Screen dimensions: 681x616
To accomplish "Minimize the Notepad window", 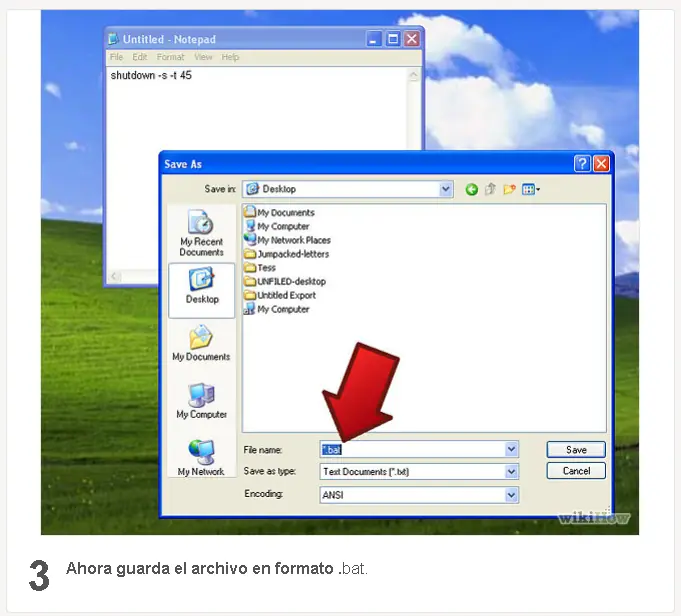I will [373, 39].
